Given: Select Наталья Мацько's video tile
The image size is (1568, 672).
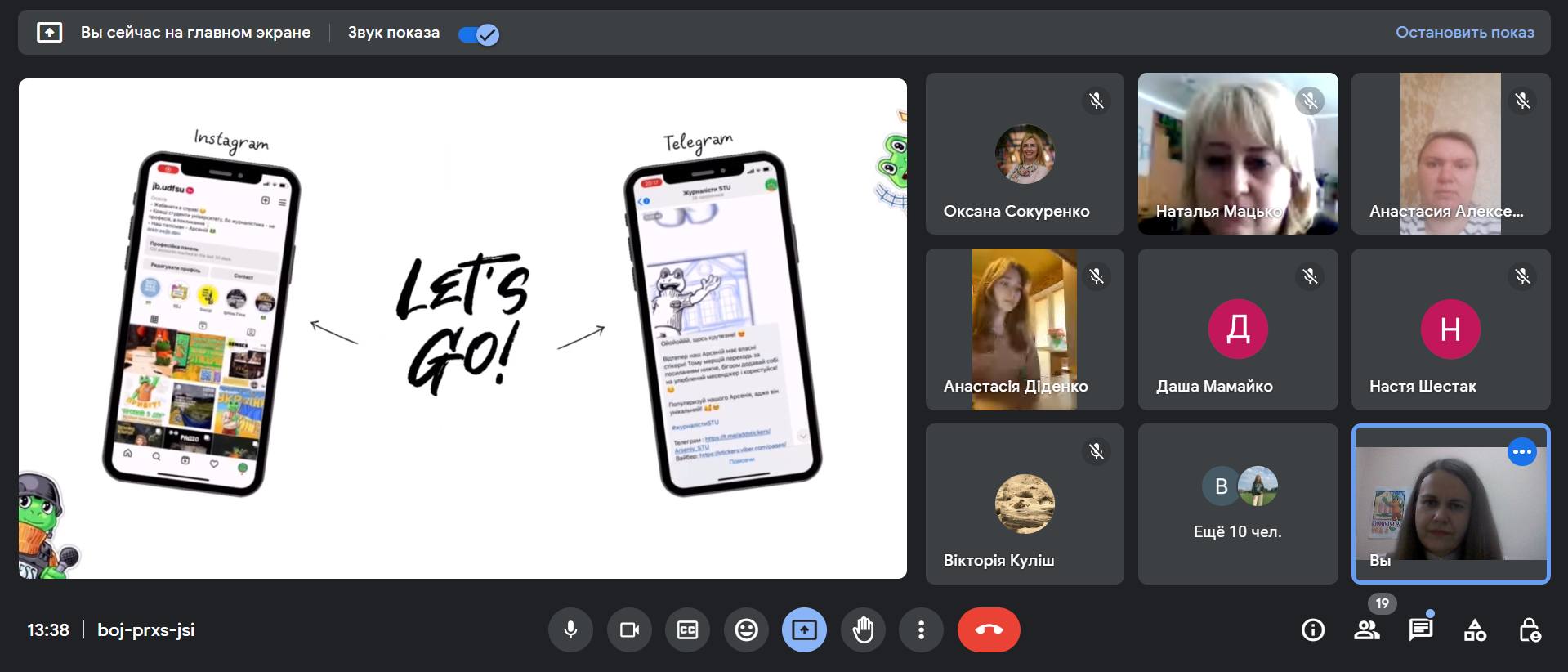Looking at the screenshot, I should click(1238, 154).
